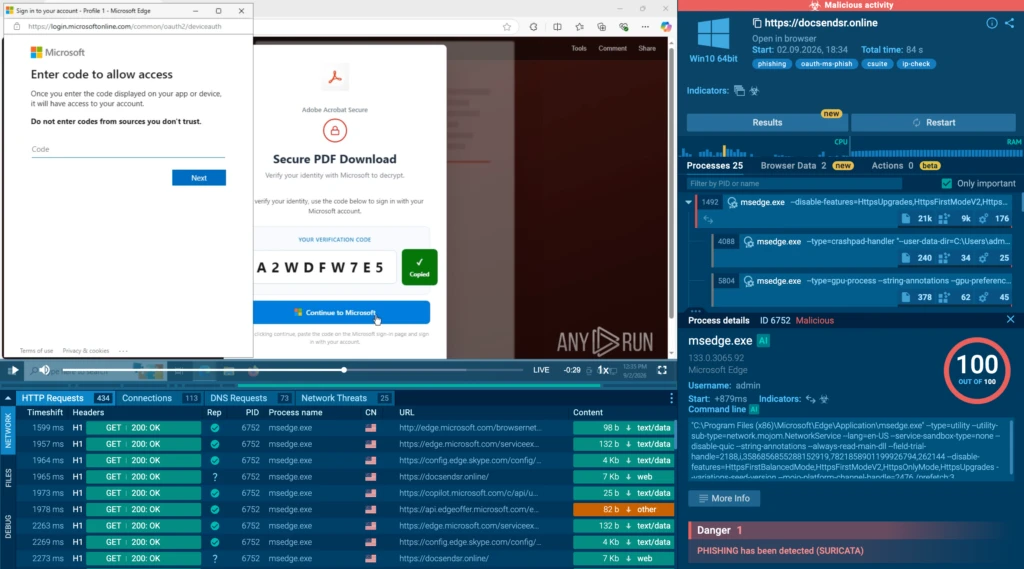
Task: Open the NETWORK side tab
Action: pyautogui.click(x=8, y=430)
